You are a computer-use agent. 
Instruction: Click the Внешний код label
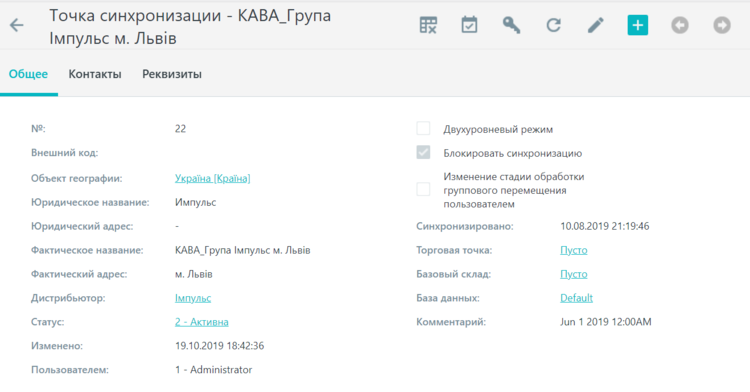tap(65, 153)
